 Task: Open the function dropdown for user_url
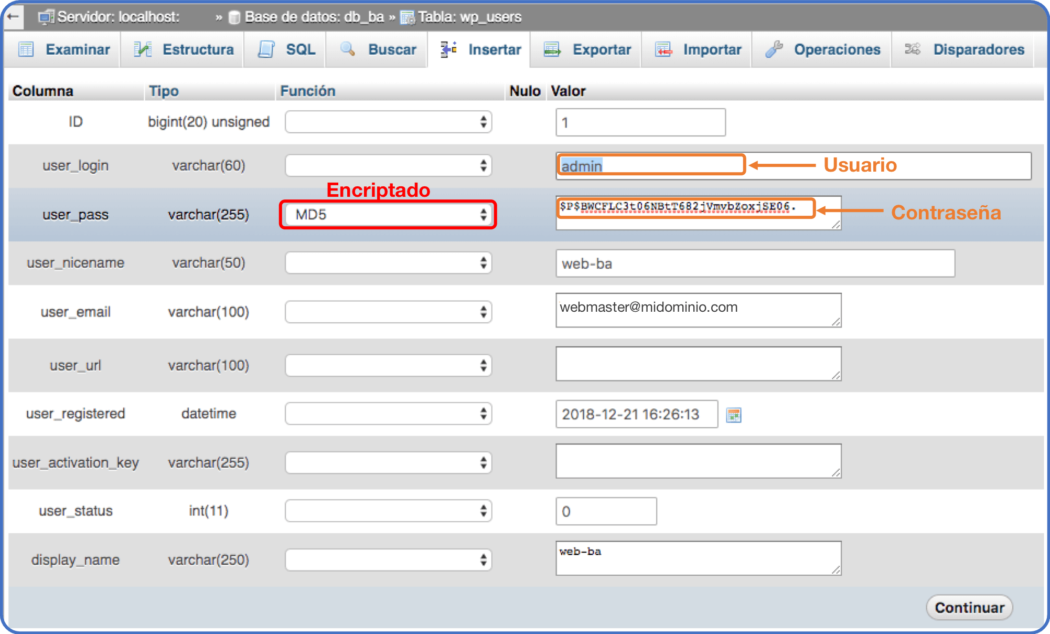coord(388,365)
